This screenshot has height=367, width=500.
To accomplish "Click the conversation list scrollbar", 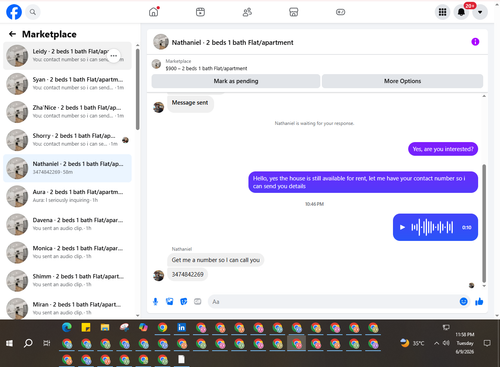I will [138, 89].
